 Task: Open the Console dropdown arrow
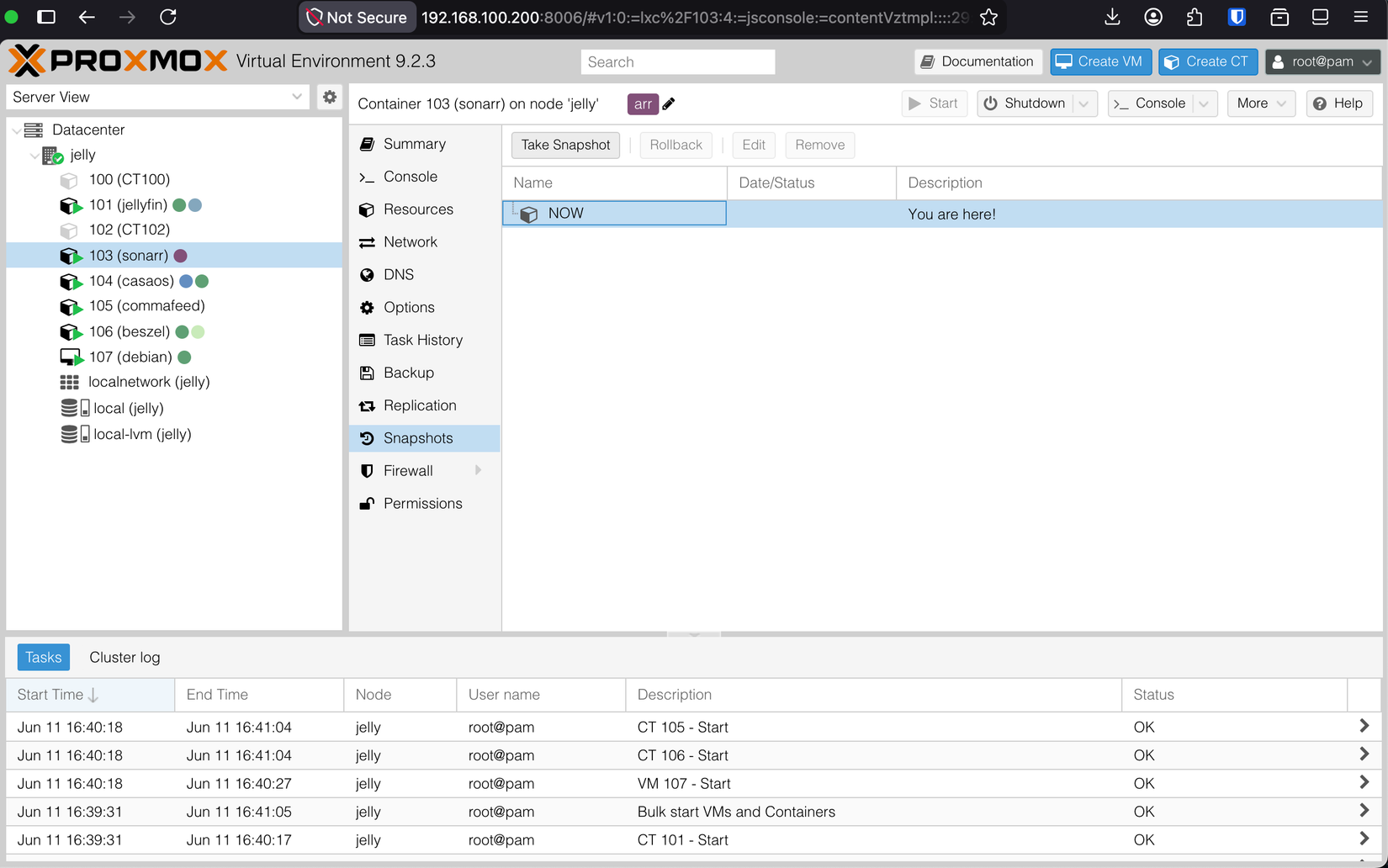[1205, 103]
